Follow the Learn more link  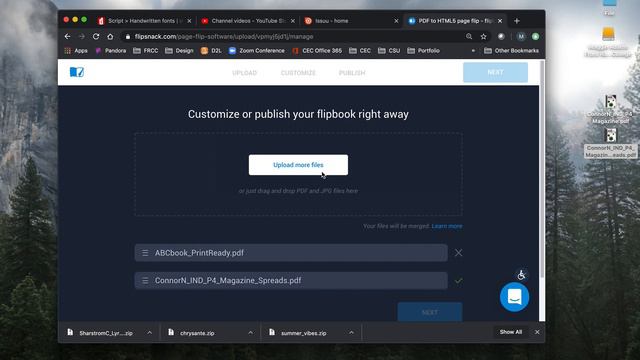[447, 226]
